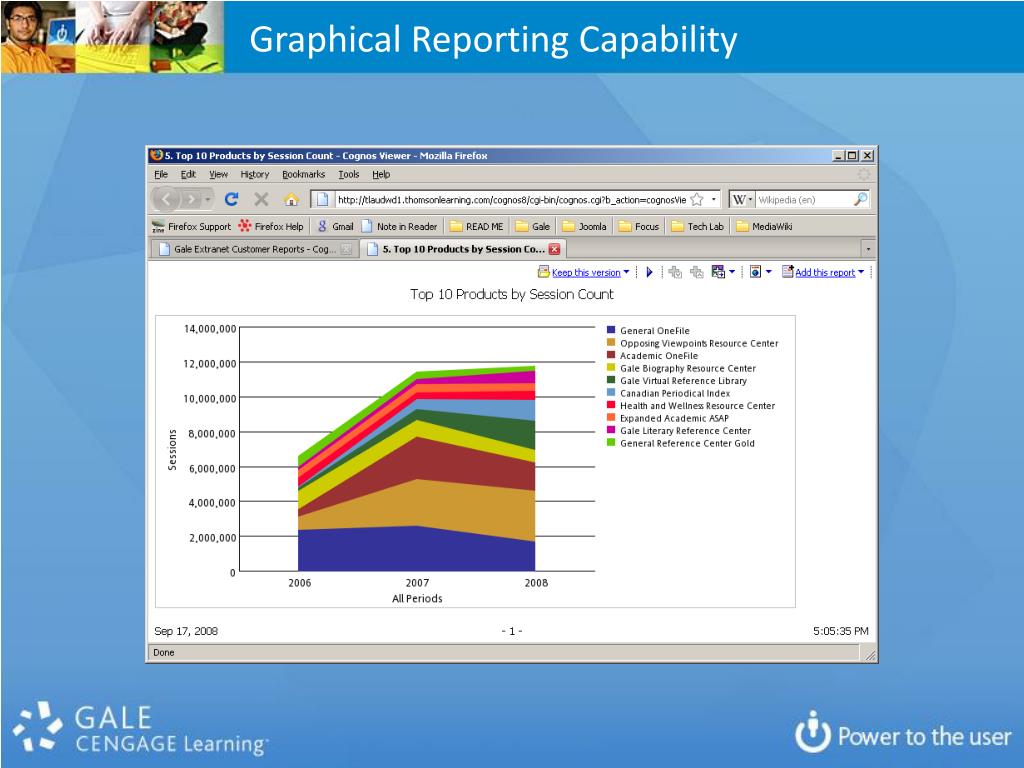
Task: Click the General OneFile legend swatch
Action: point(611,330)
